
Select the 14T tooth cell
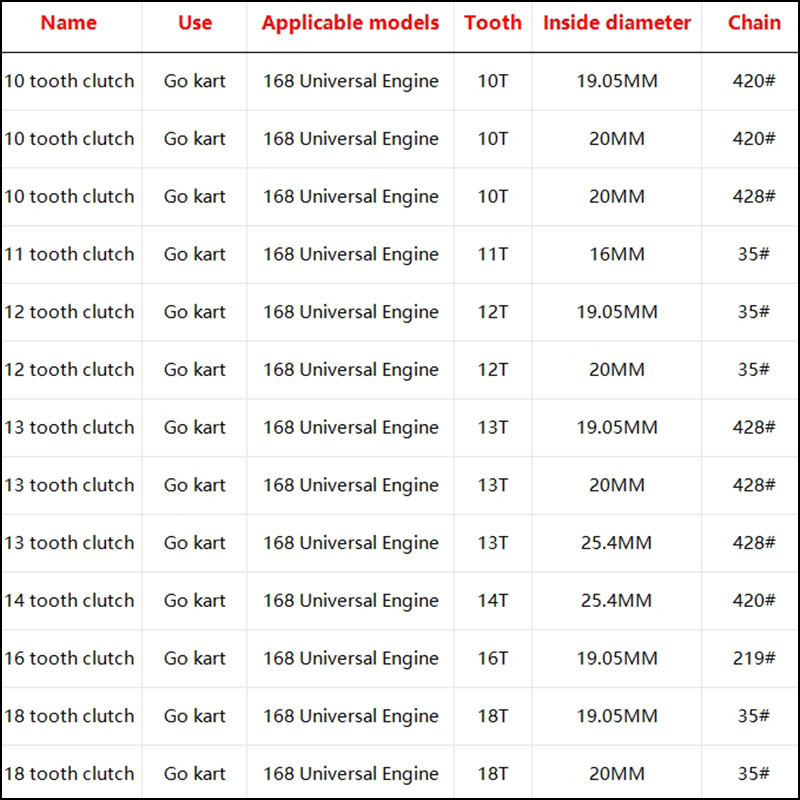(x=493, y=600)
